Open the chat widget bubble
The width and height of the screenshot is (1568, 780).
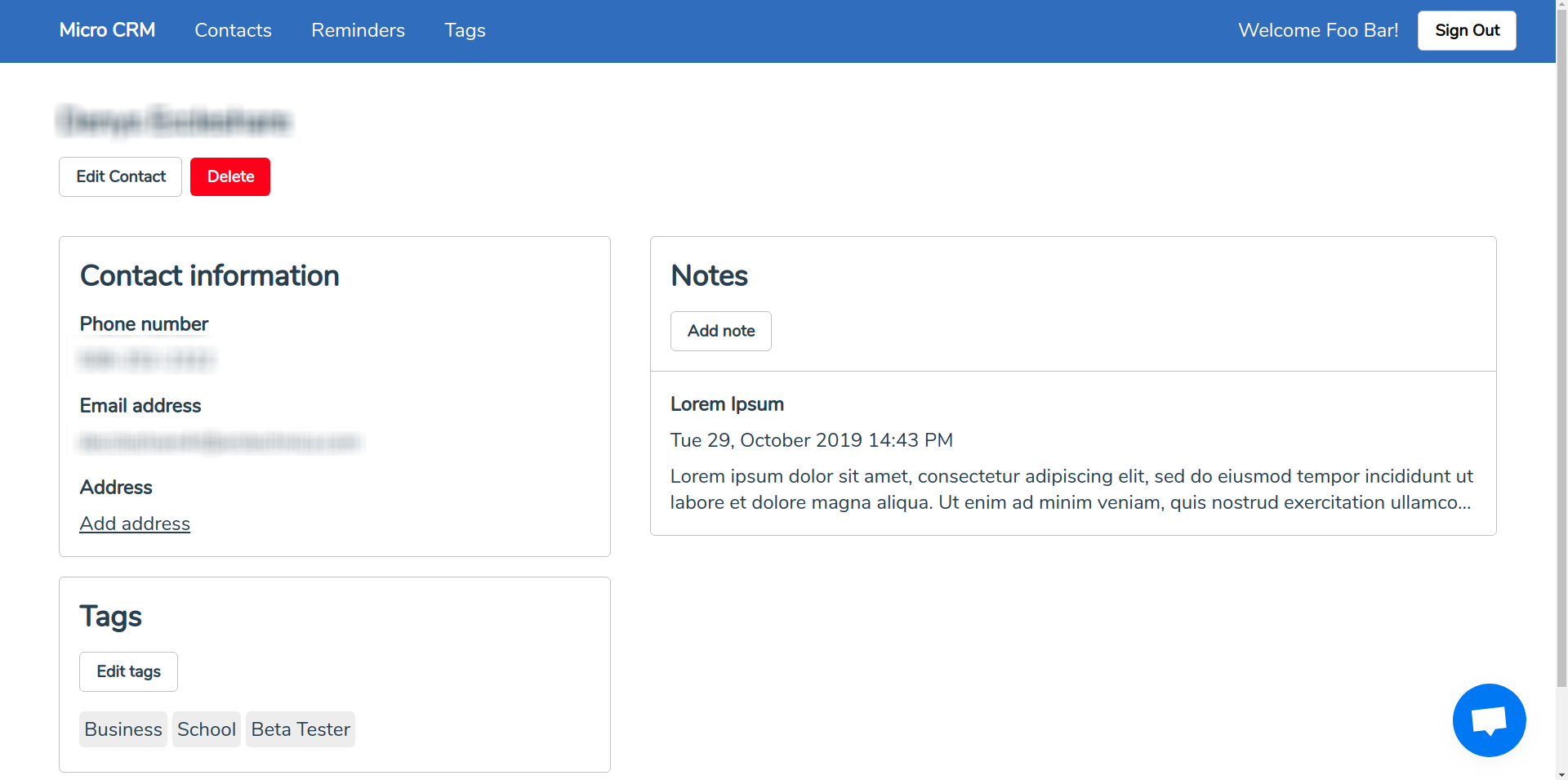click(x=1488, y=720)
